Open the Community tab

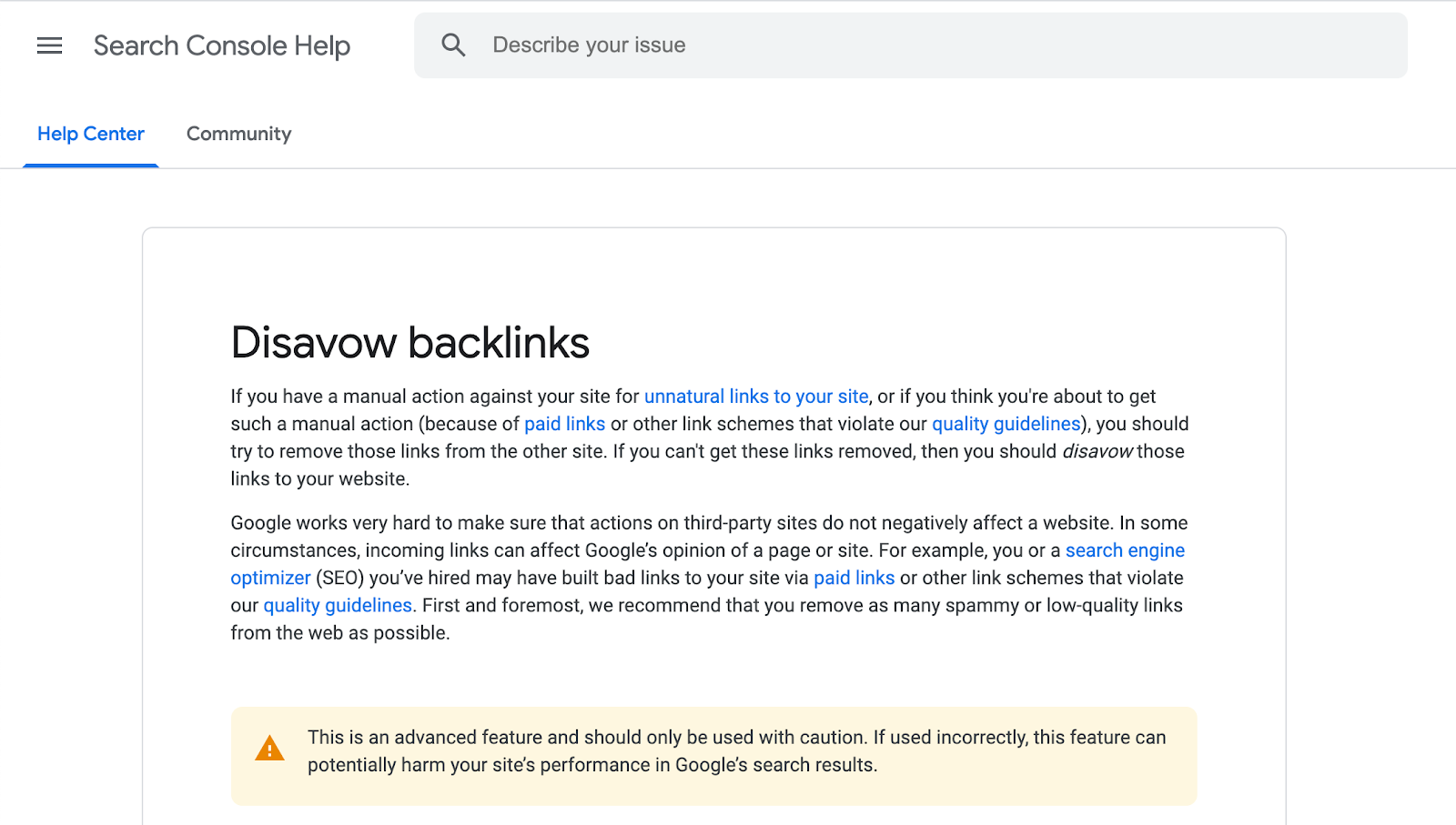click(238, 134)
